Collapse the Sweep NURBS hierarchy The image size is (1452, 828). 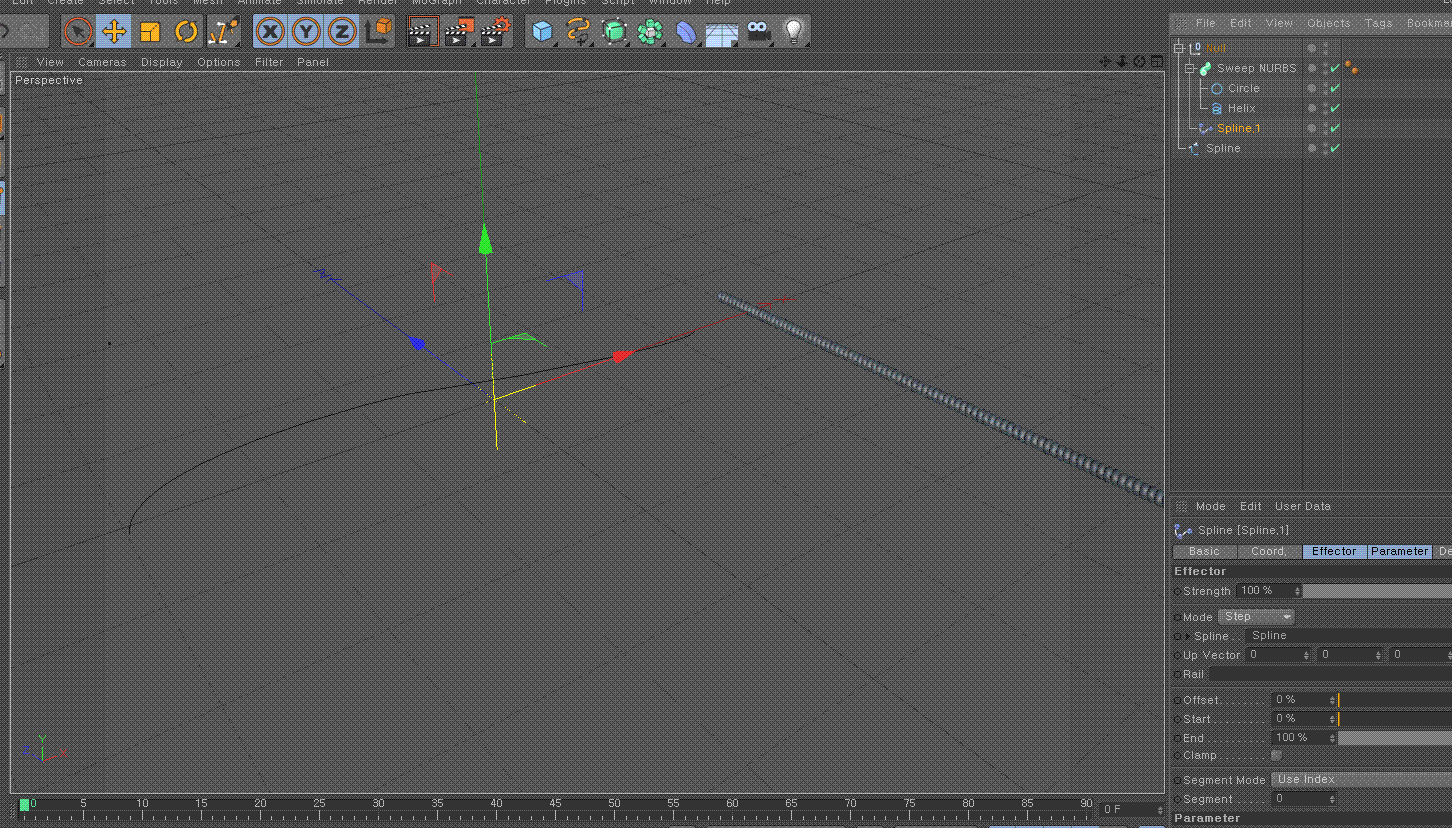(1190, 68)
